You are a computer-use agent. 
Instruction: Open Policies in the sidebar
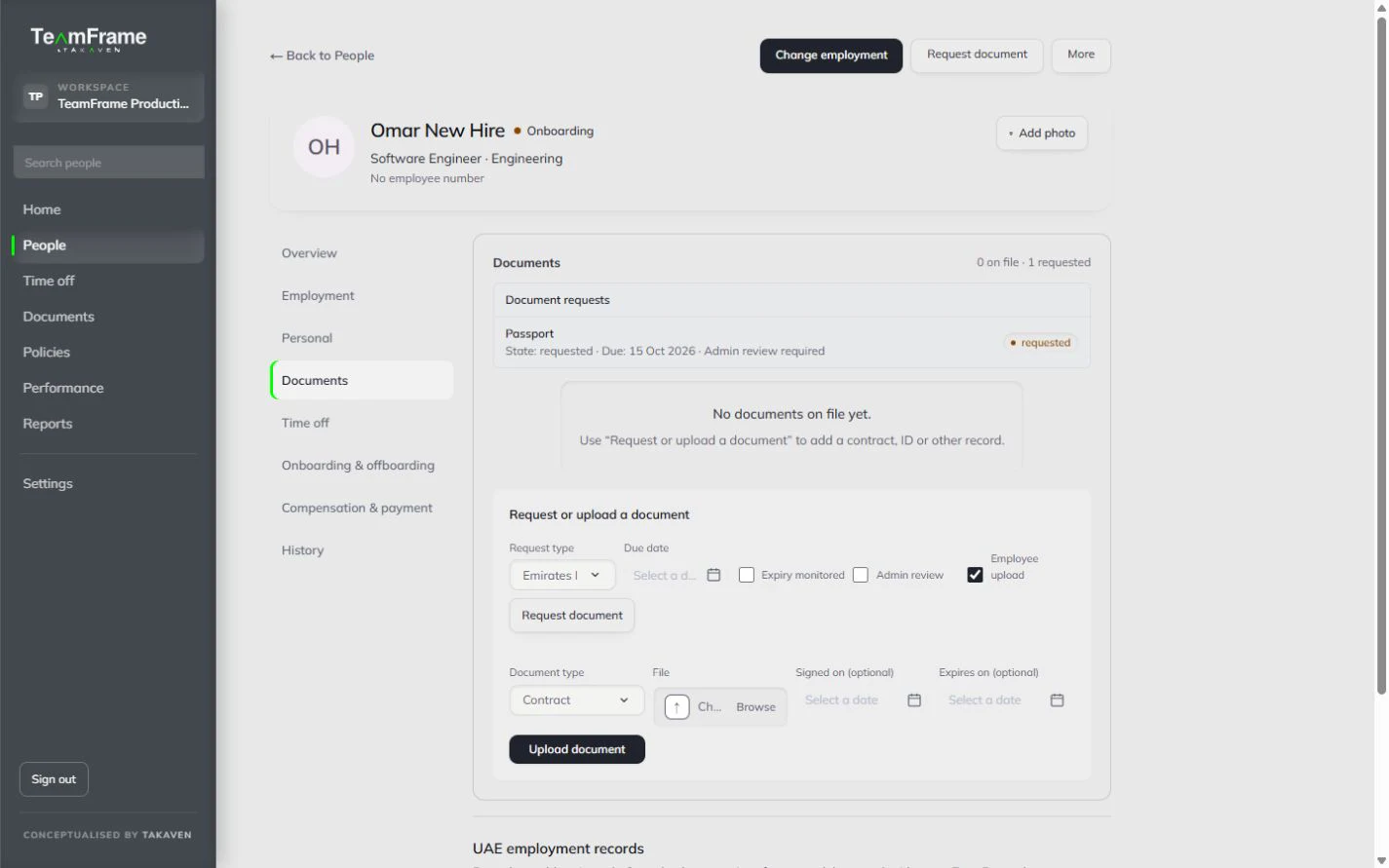(108, 352)
